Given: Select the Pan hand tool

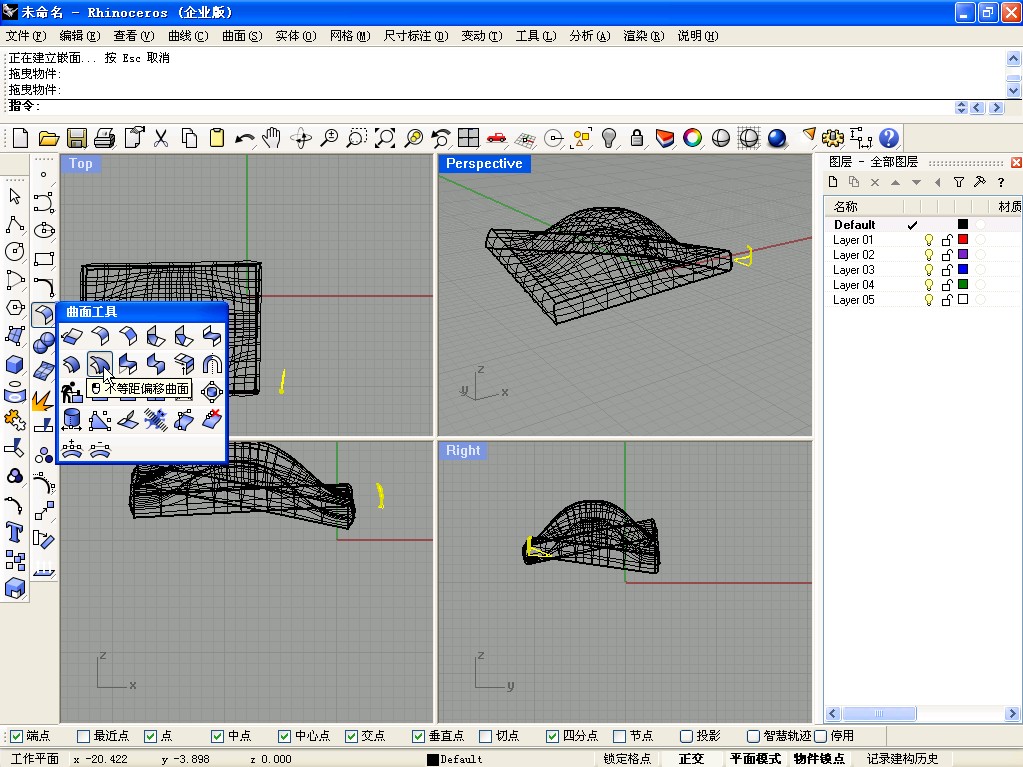Looking at the screenshot, I should 271,138.
